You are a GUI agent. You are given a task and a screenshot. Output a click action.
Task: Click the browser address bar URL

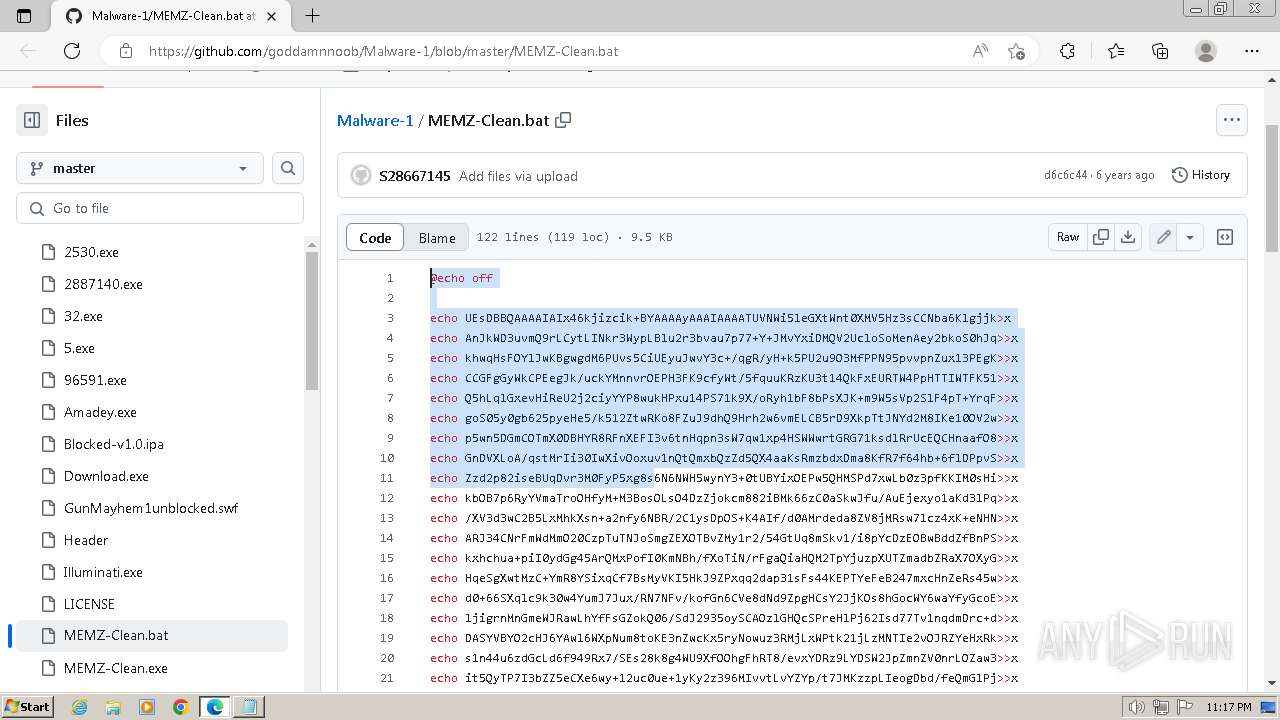383,51
